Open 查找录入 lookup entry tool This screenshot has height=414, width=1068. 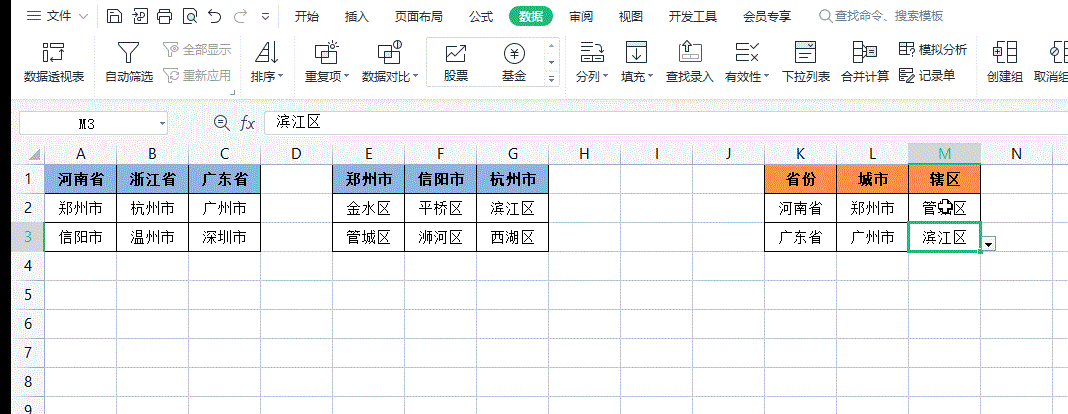[x=689, y=62]
